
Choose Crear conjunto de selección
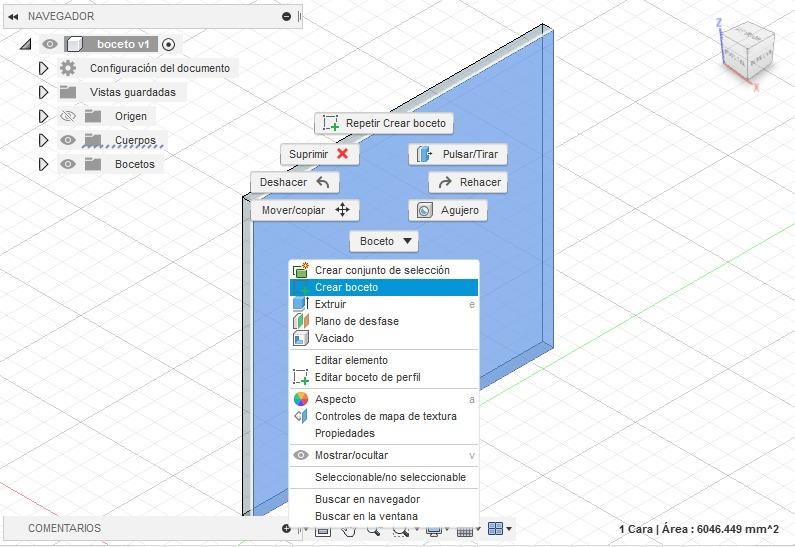[x=384, y=270]
